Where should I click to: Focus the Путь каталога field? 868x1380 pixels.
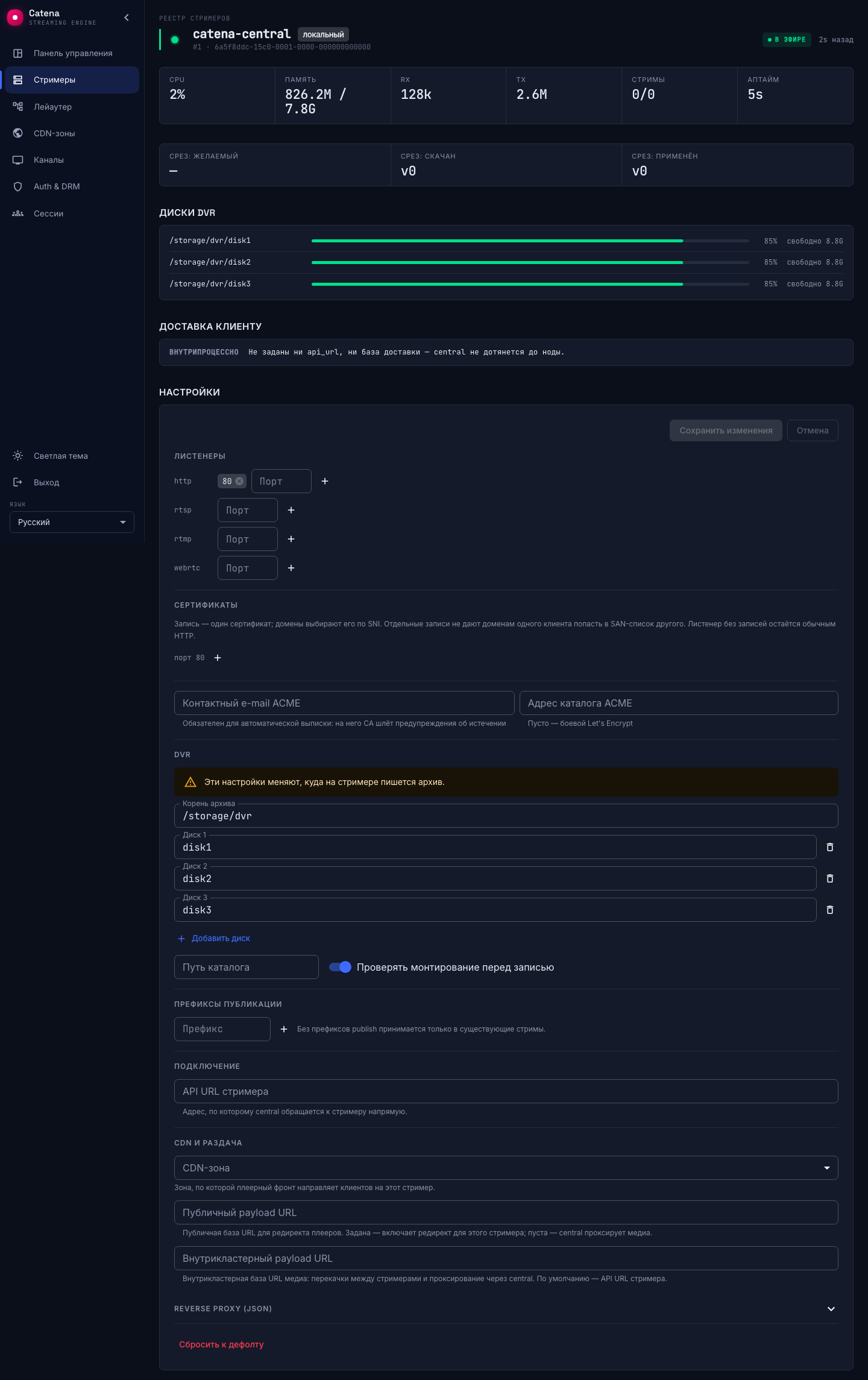coord(247,967)
